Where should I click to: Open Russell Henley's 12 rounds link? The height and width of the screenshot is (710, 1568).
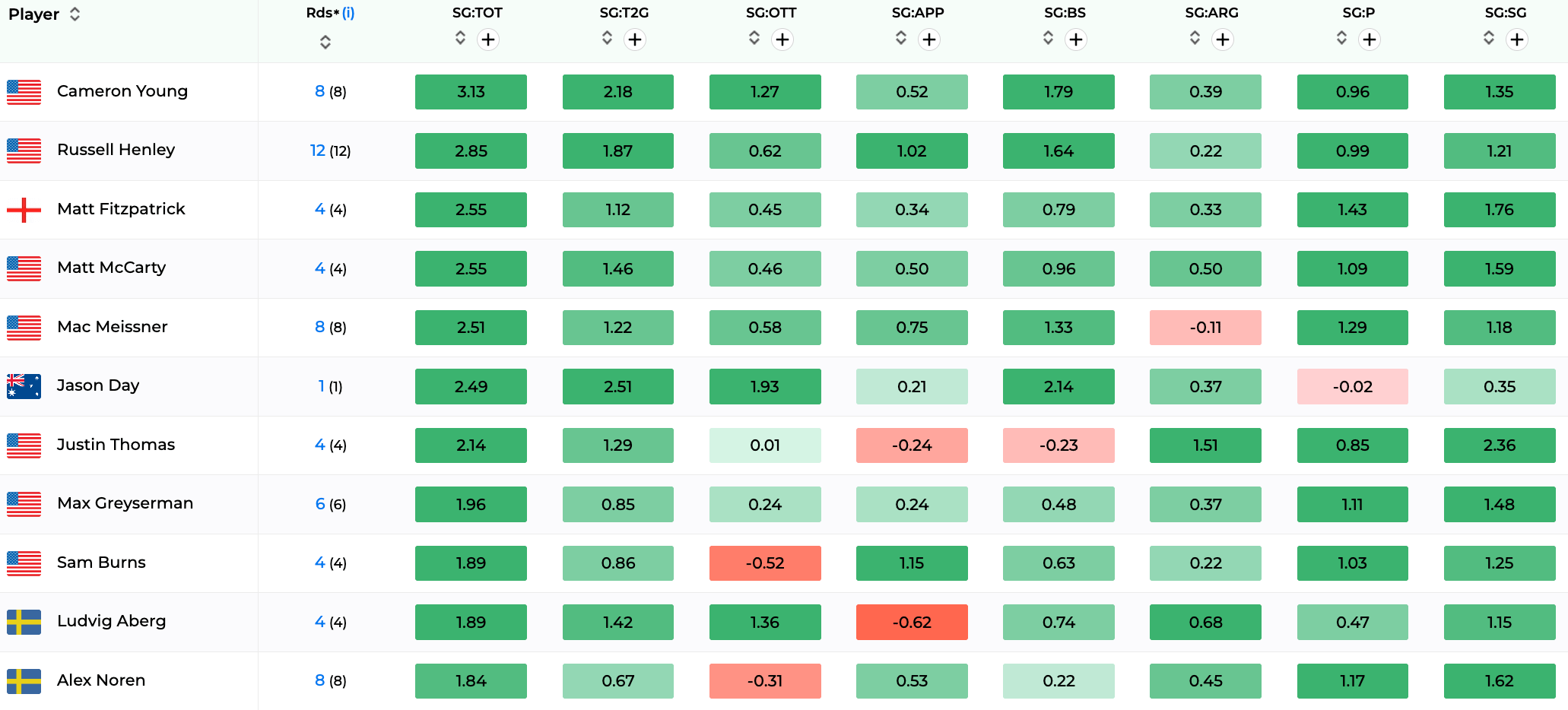[x=318, y=151]
